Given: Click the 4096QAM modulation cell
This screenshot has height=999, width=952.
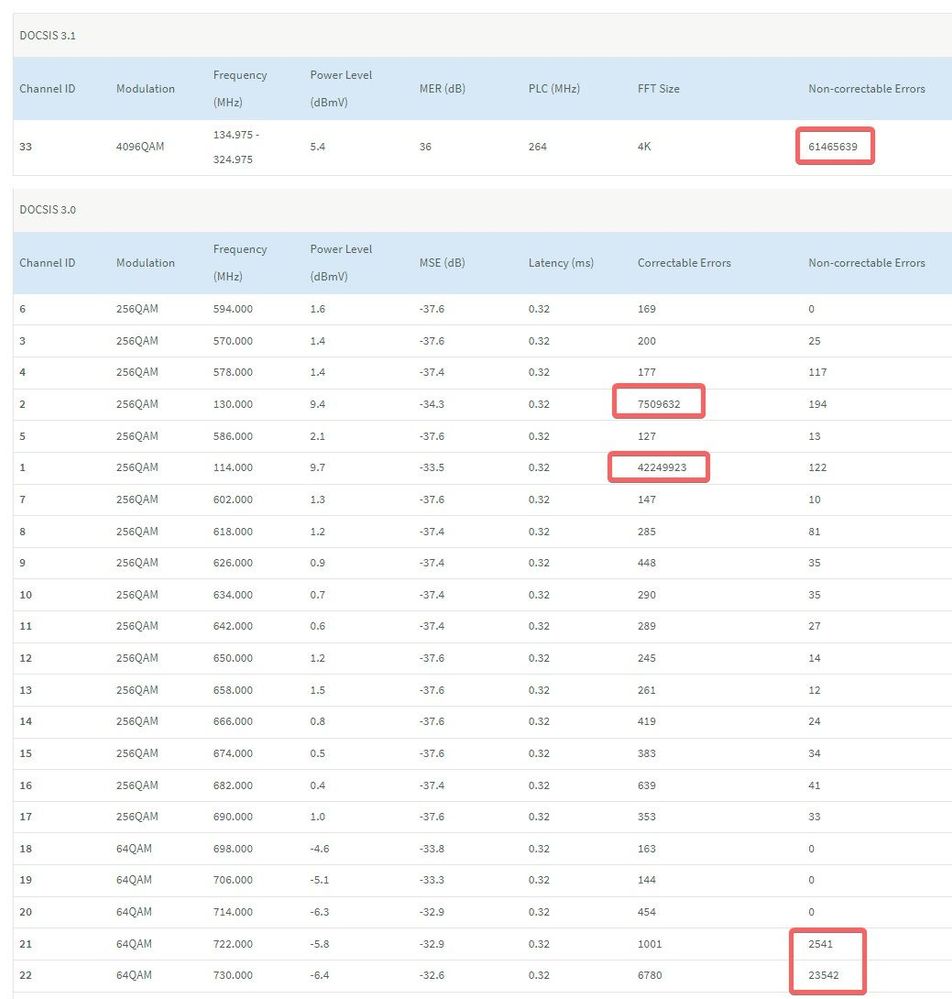Looking at the screenshot, I should [x=140, y=147].
